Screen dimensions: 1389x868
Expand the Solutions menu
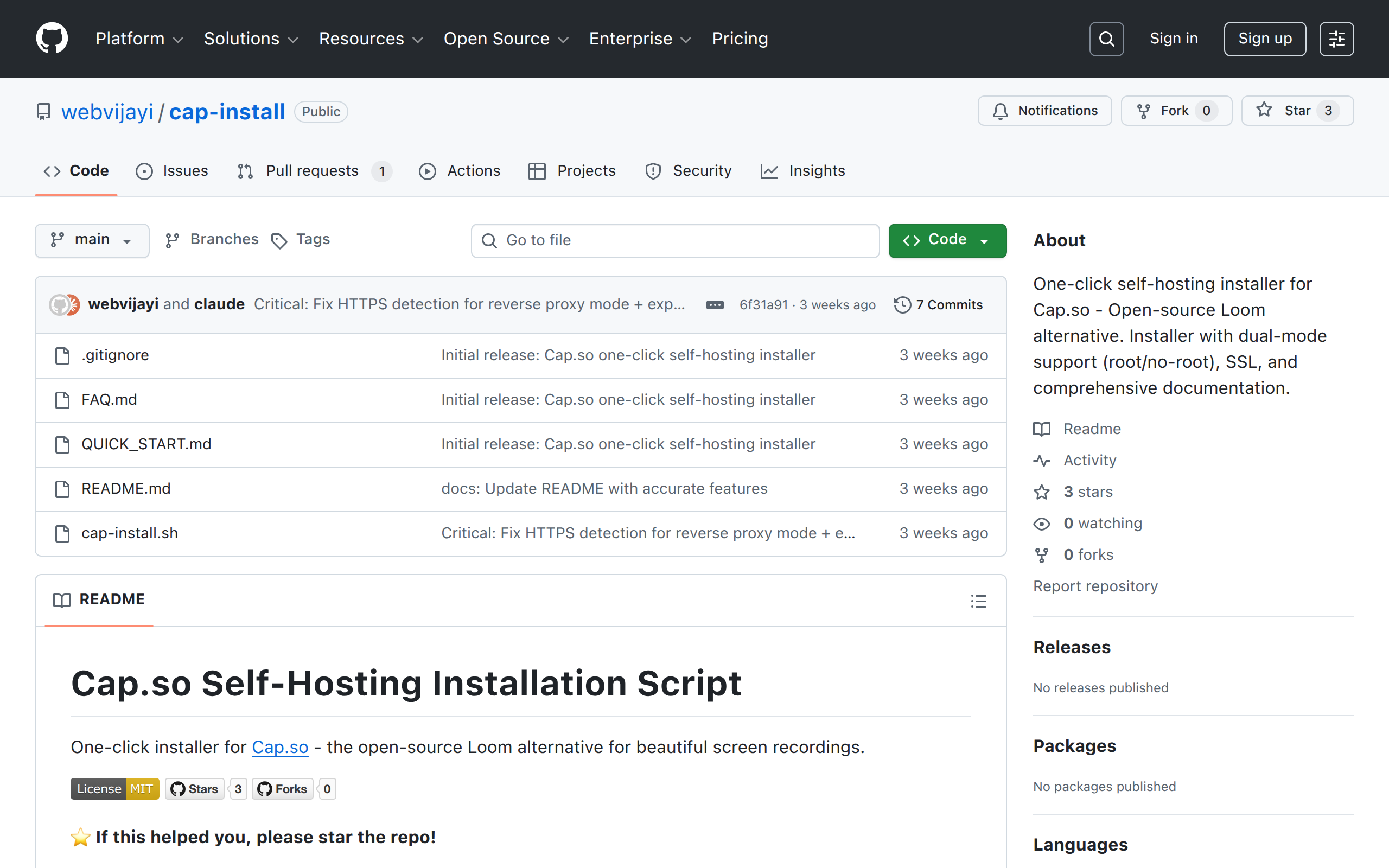(251, 39)
